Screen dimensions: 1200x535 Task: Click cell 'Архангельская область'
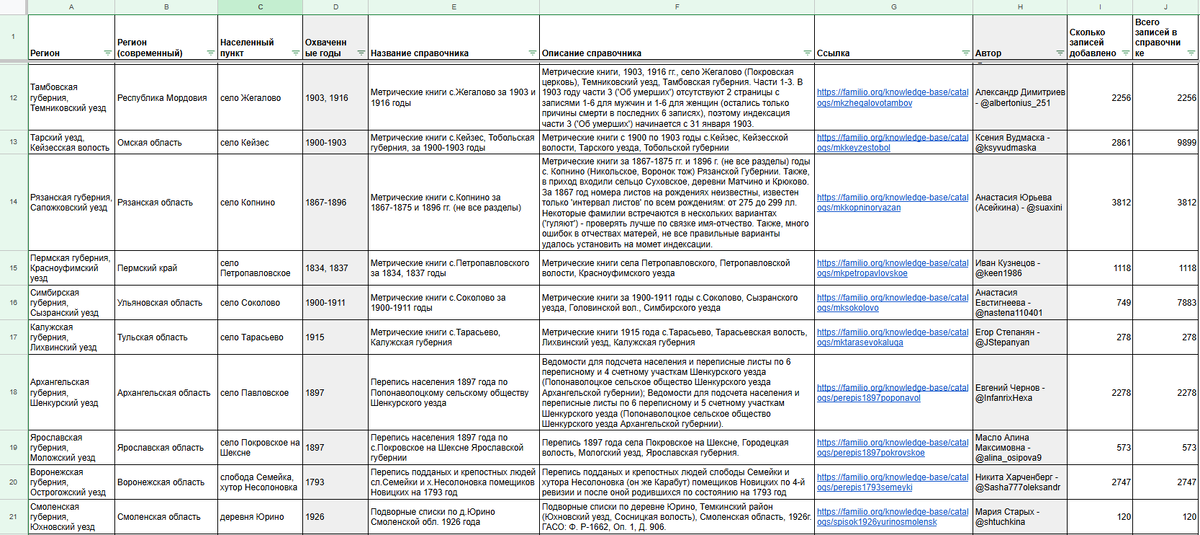click(x=165, y=393)
